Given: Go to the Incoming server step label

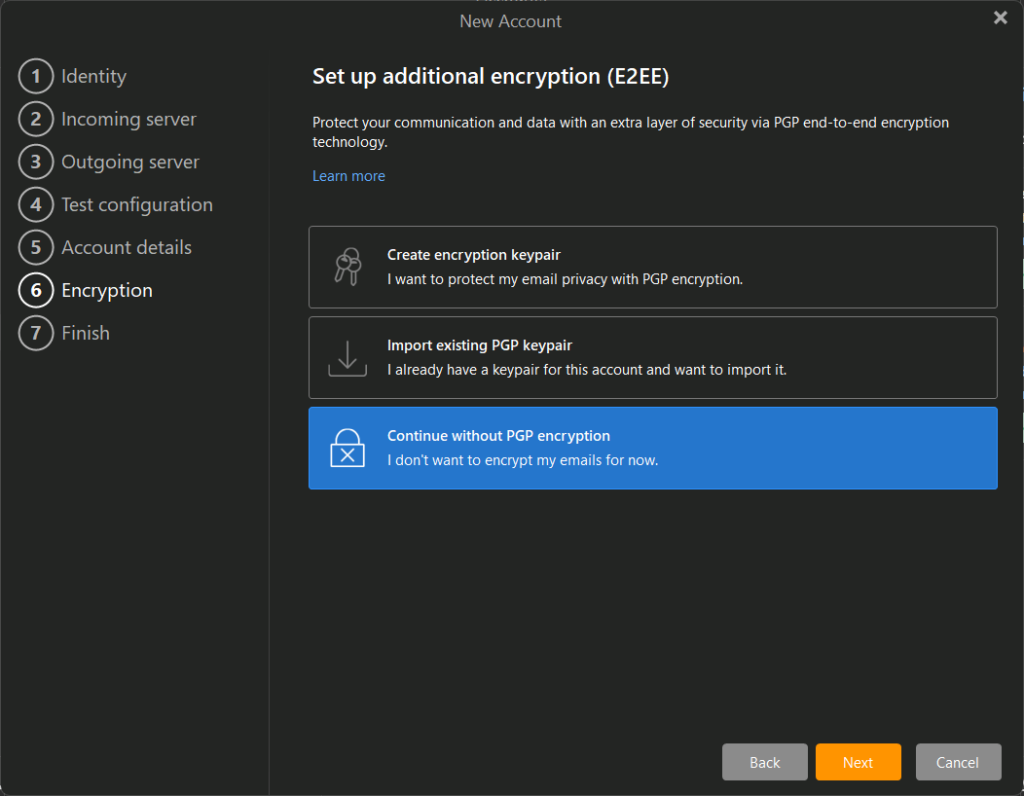Looking at the screenshot, I should point(128,119).
